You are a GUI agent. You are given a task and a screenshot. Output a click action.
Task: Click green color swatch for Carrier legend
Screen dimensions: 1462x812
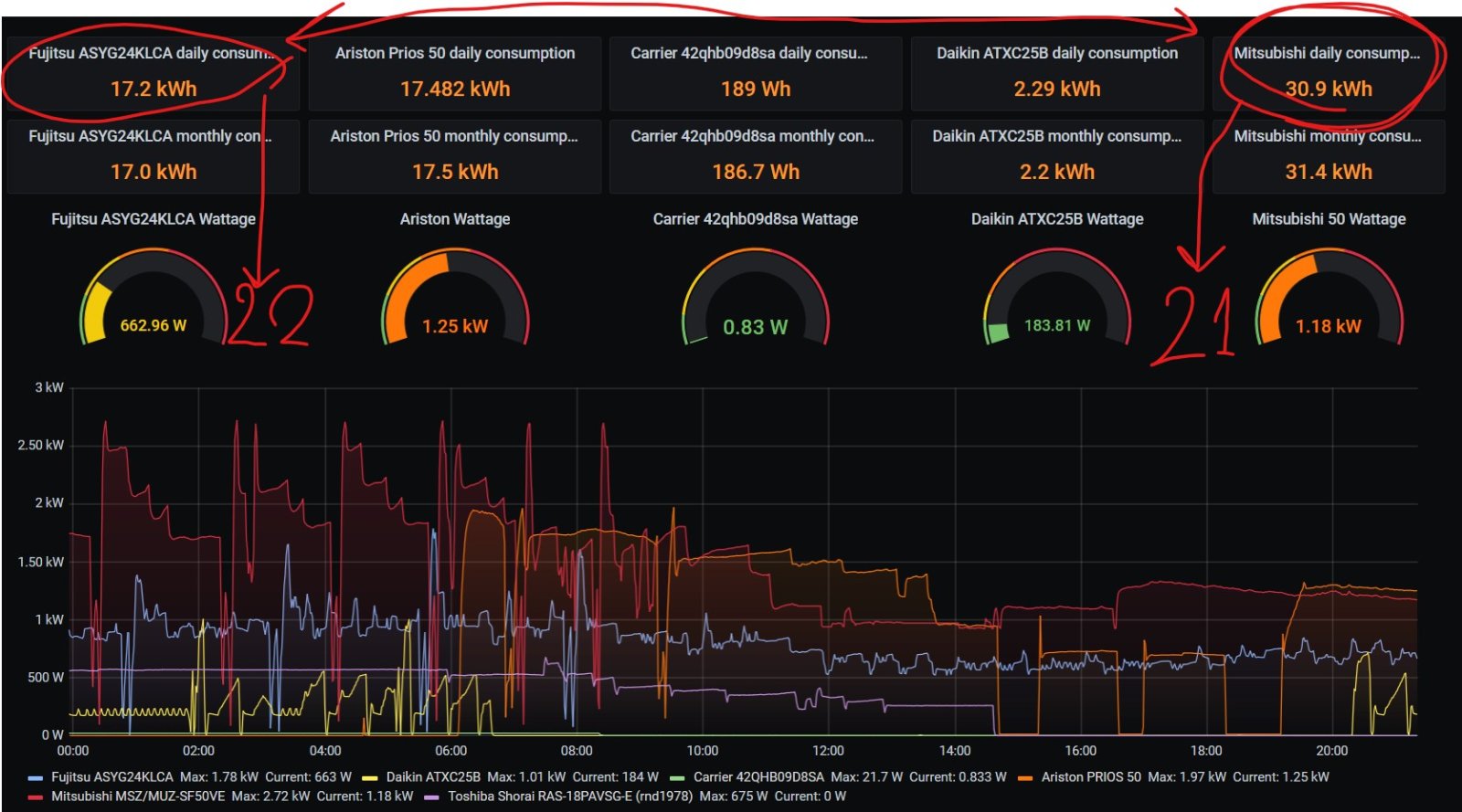click(x=677, y=778)
